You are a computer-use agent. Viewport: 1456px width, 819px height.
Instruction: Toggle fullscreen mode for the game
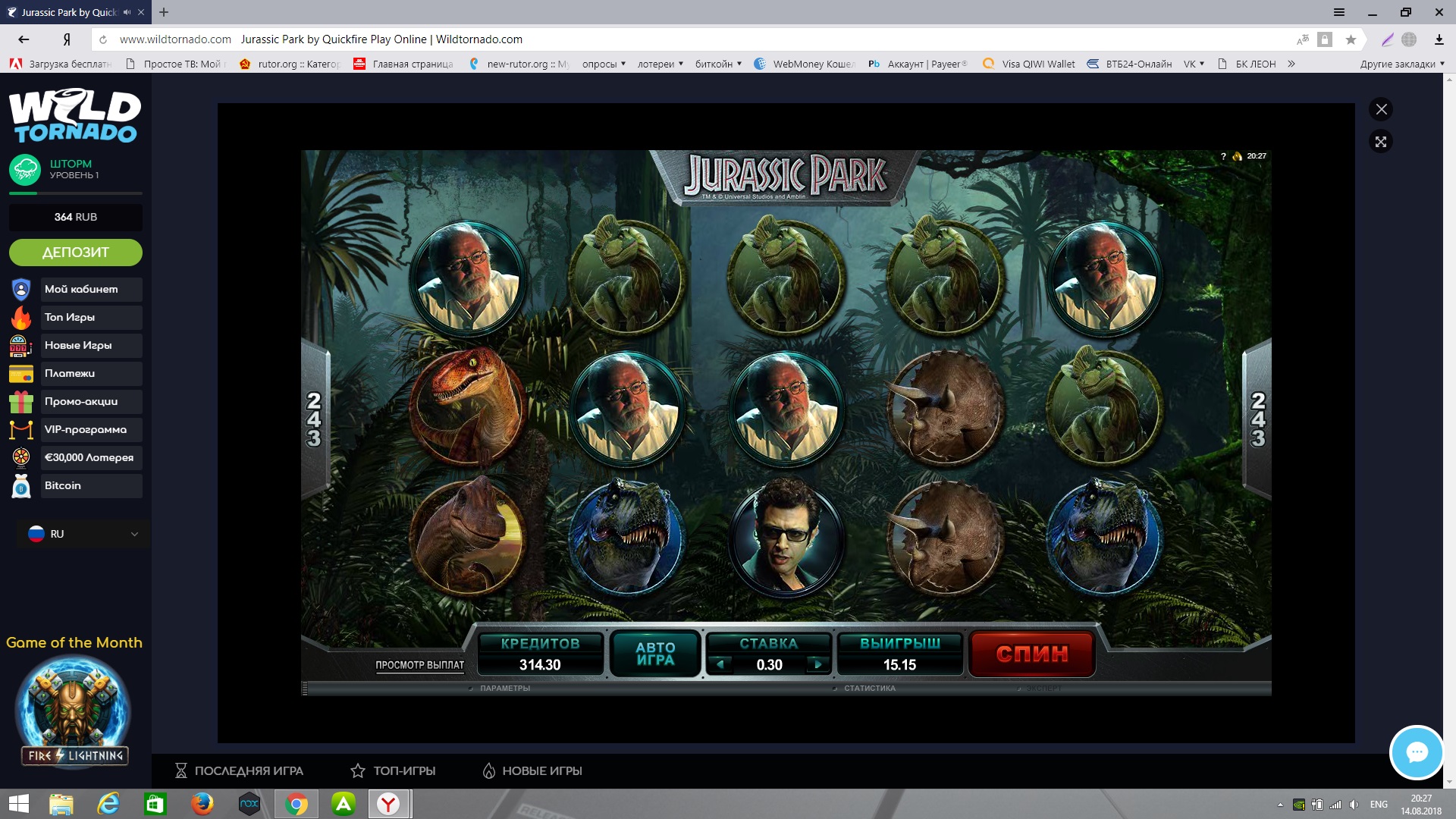1381,142
